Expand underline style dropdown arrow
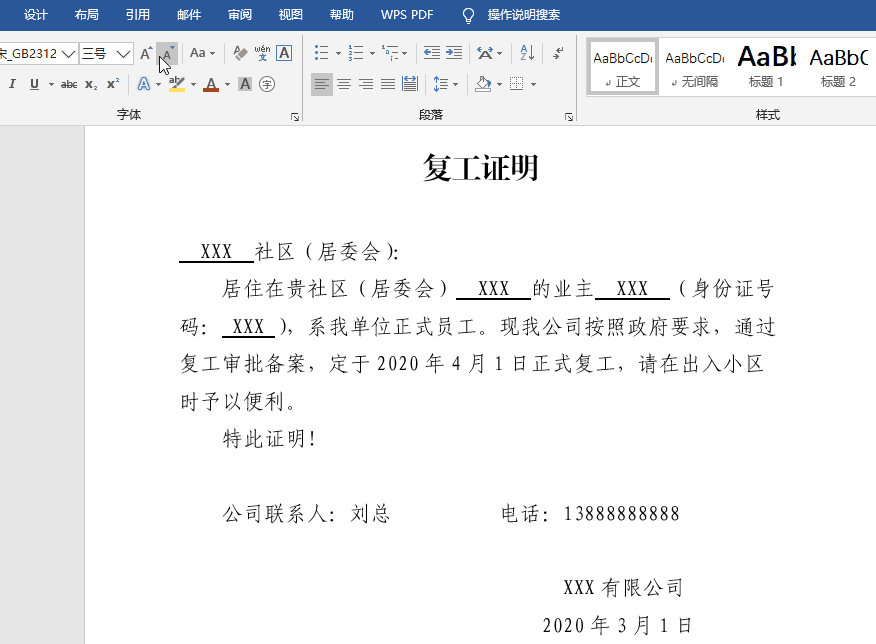 pos(51,85)
